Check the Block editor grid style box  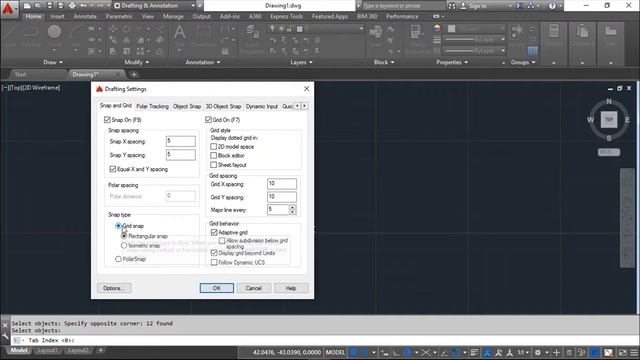point(213,156)
